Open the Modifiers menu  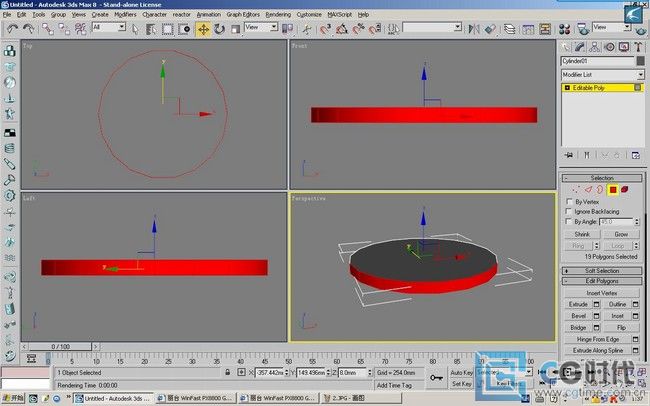point(125,15)
